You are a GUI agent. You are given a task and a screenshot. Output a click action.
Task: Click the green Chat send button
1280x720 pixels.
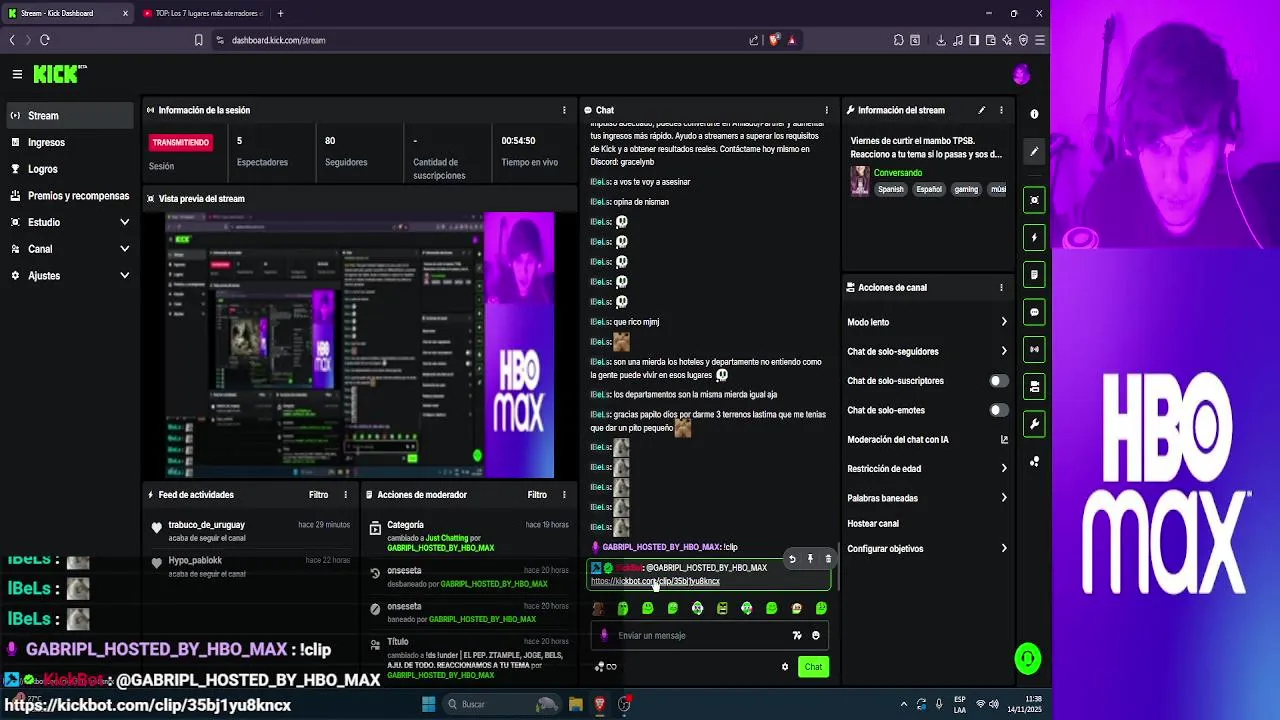[x=813, y=667]
